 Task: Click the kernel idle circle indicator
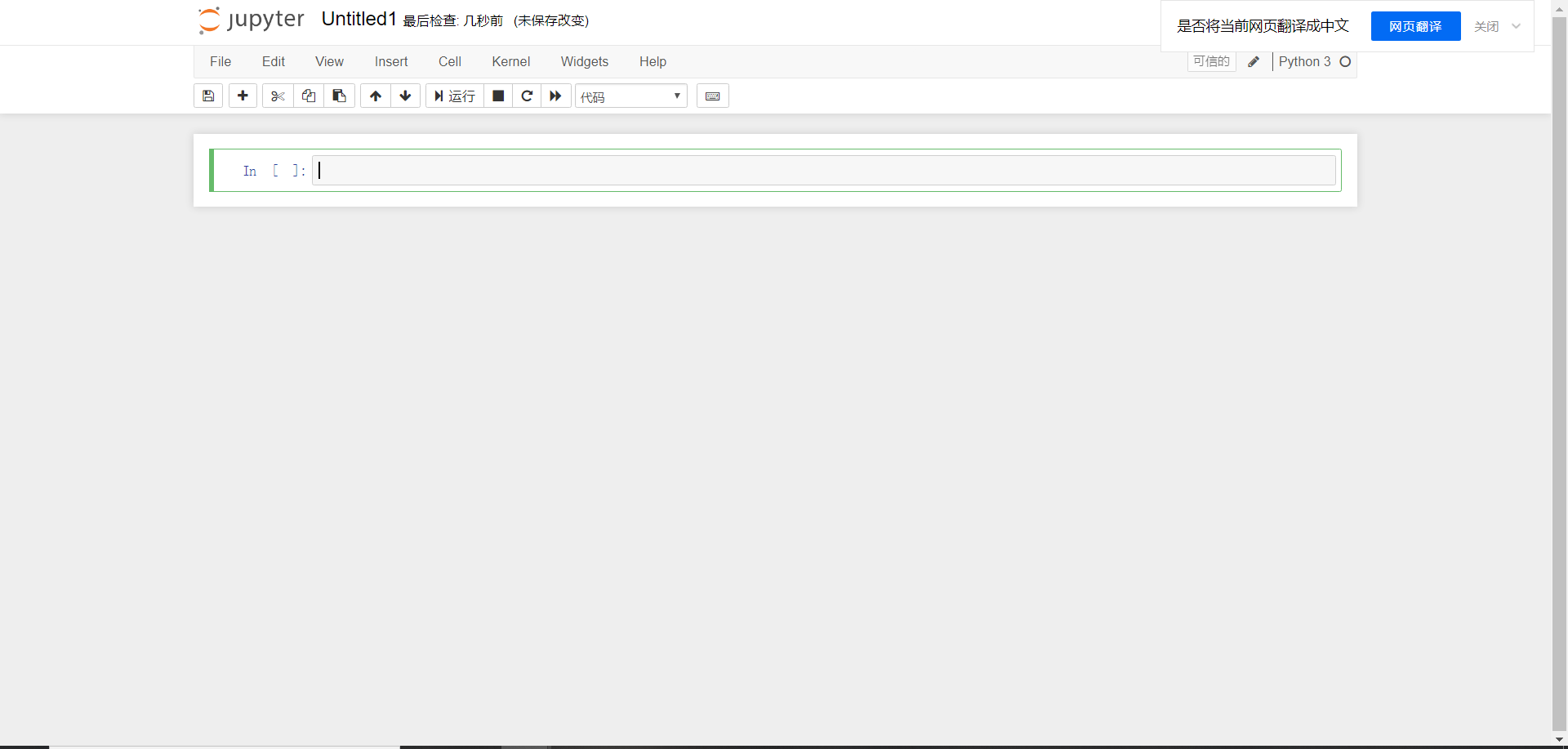1345,62
